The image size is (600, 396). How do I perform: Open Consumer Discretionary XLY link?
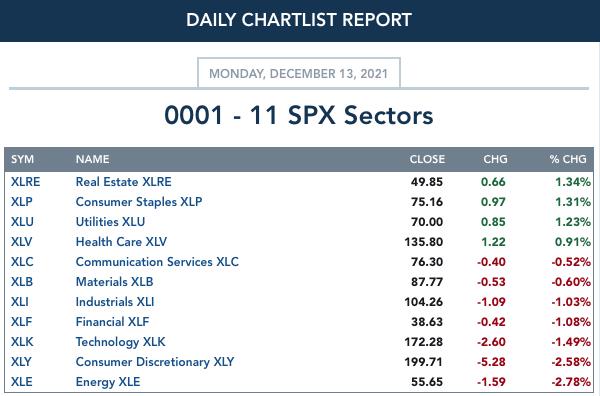coord(155,362)
